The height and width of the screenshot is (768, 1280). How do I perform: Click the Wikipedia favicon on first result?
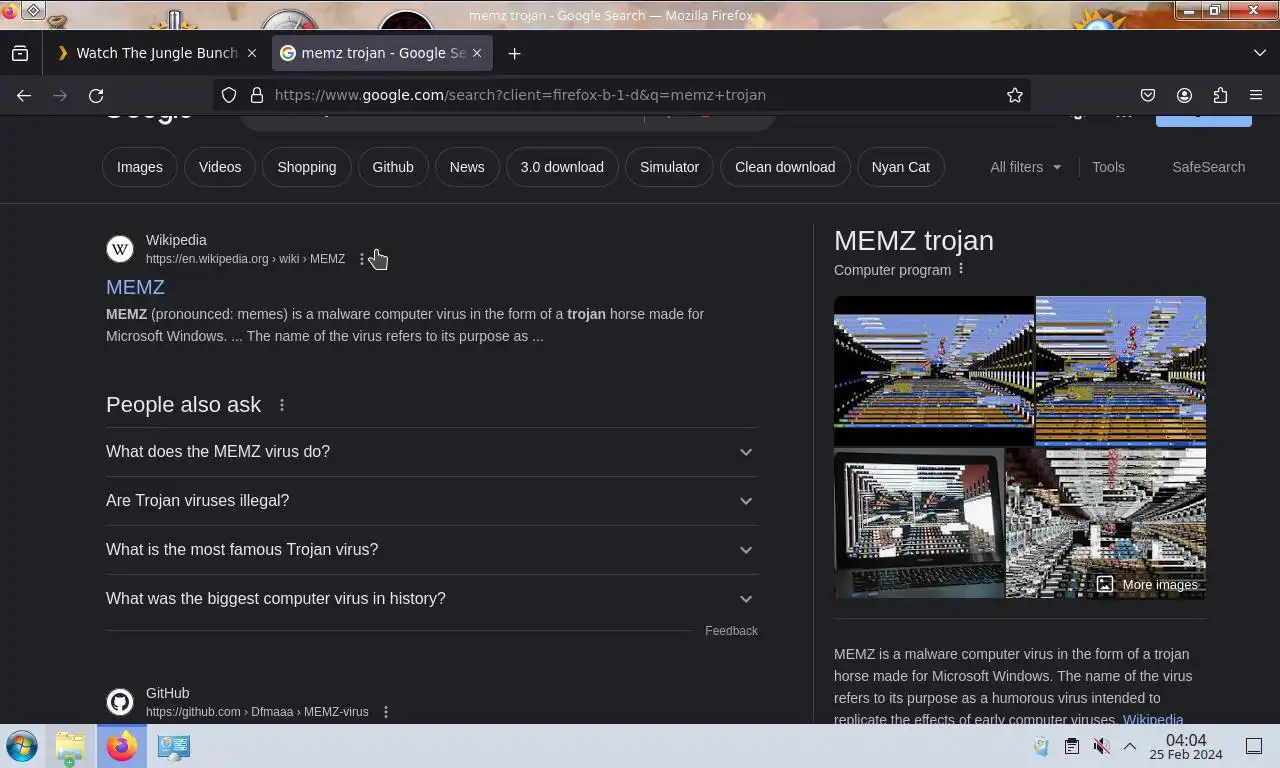120,249
